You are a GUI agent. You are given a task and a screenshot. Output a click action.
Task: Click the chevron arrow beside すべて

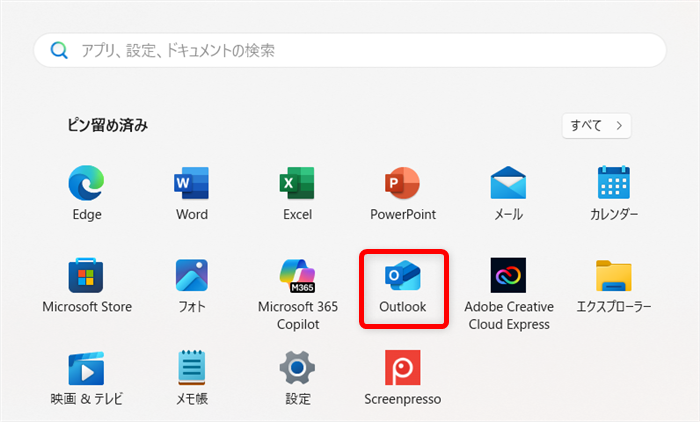(619, 126)
